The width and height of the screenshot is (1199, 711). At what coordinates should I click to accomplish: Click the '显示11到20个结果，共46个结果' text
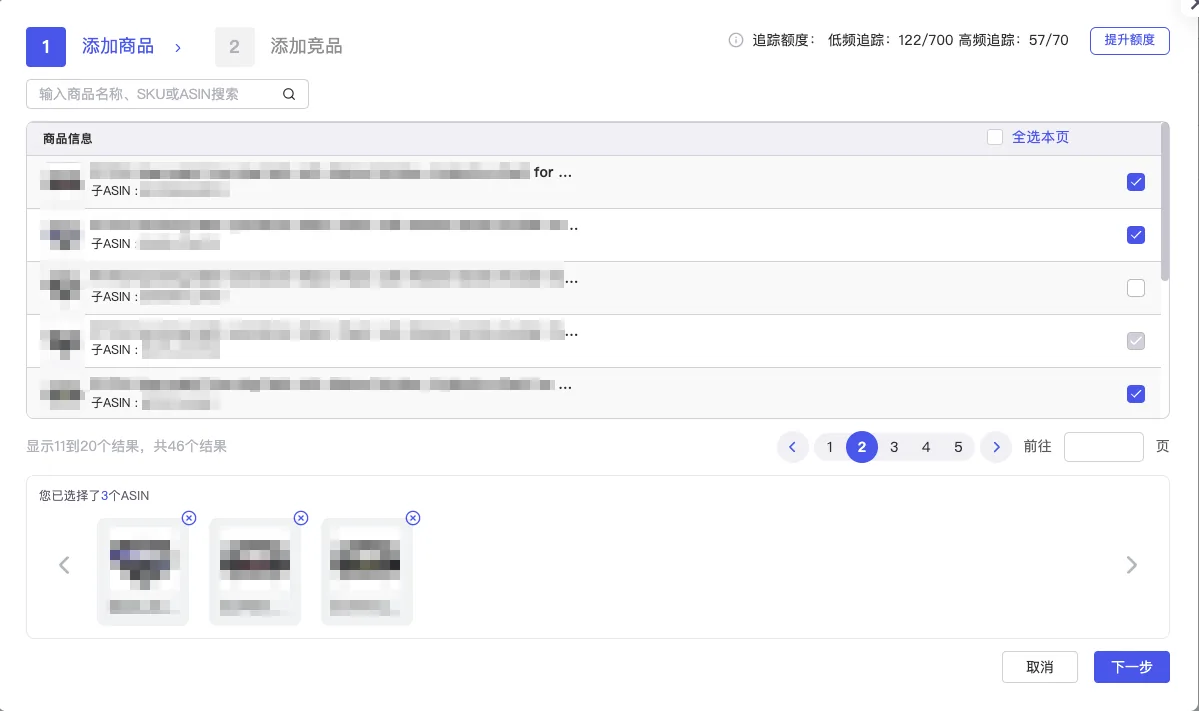click(x=127, y=446)
